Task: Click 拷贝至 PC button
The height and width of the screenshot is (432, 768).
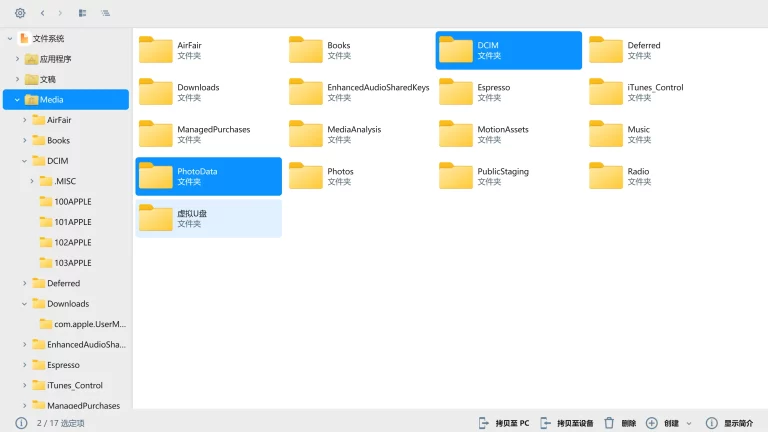Action: click(503, 423)
